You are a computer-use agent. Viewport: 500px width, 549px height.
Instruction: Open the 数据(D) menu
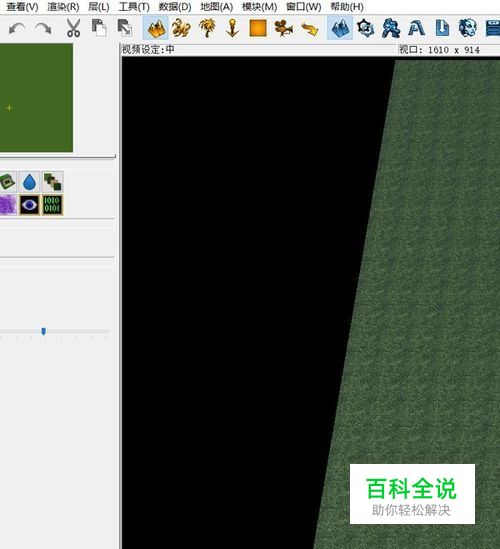click(x=175, y=7)
